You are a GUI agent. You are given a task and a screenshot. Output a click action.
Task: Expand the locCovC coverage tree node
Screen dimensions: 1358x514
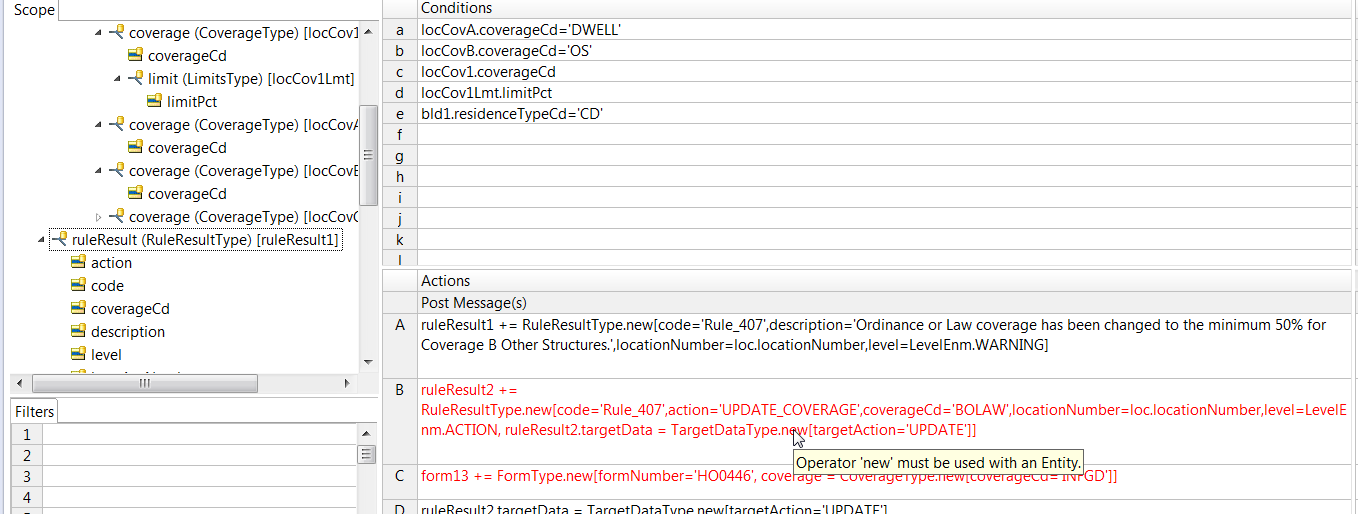pyautogui.click(x=98, y=216)
